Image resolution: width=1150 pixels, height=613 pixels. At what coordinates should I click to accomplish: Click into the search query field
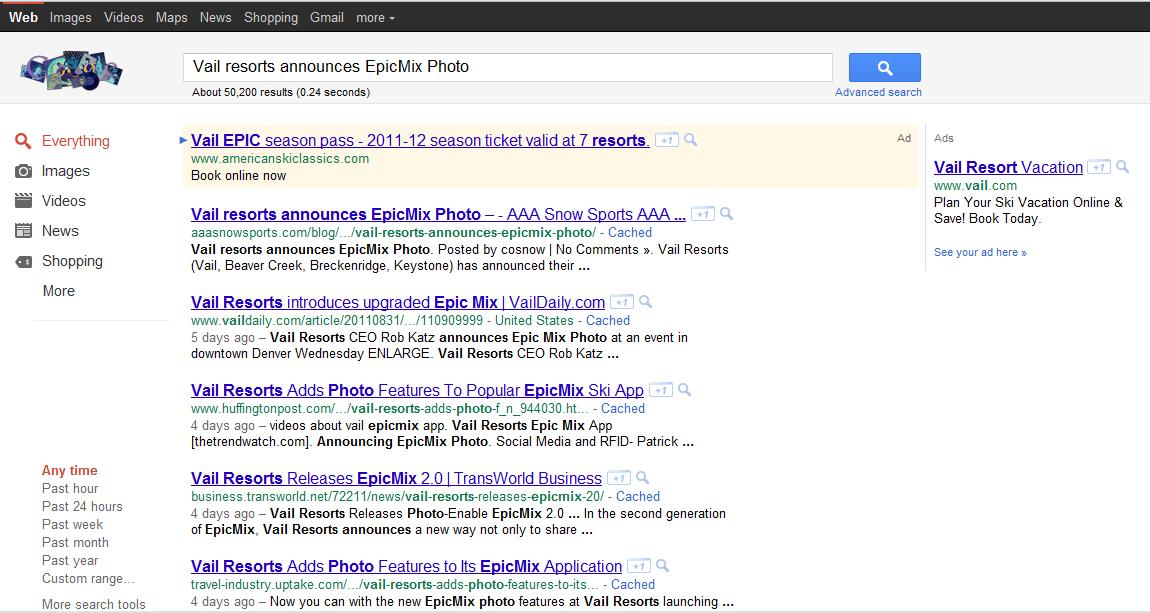pyautogui.click(x=508, y=67)
